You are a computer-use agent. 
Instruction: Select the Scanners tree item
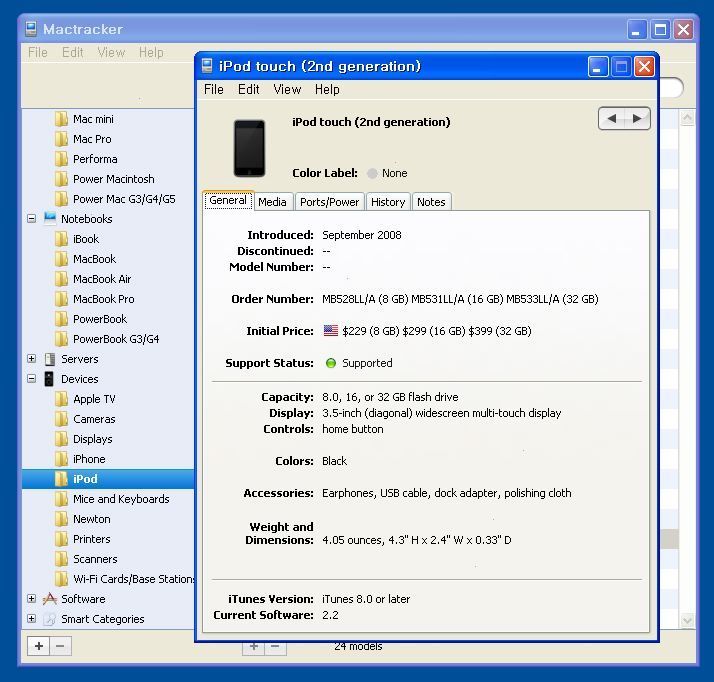[95, 560]
